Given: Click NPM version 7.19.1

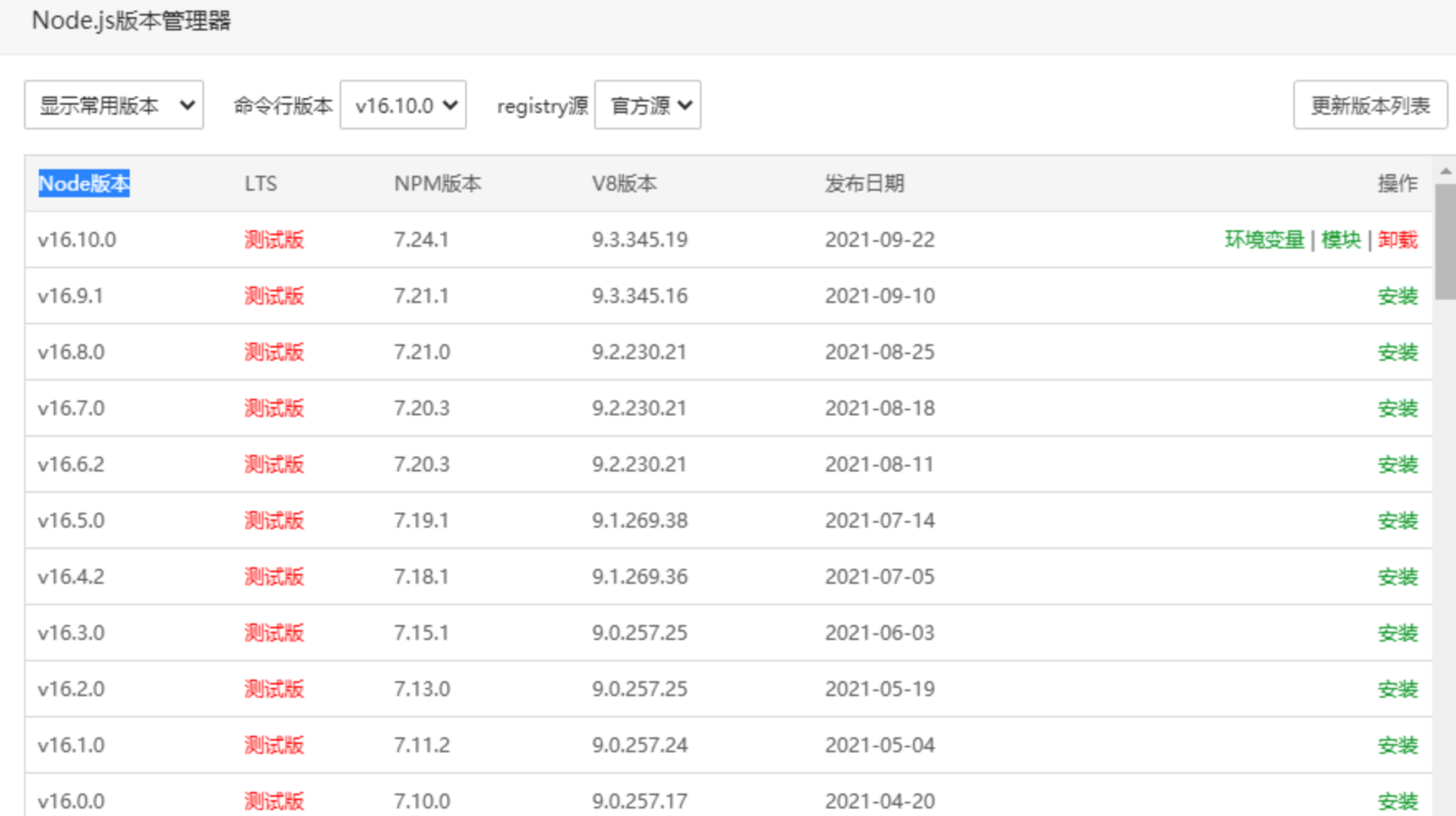Looking at the screenshot, I should (x=421, y=520).
